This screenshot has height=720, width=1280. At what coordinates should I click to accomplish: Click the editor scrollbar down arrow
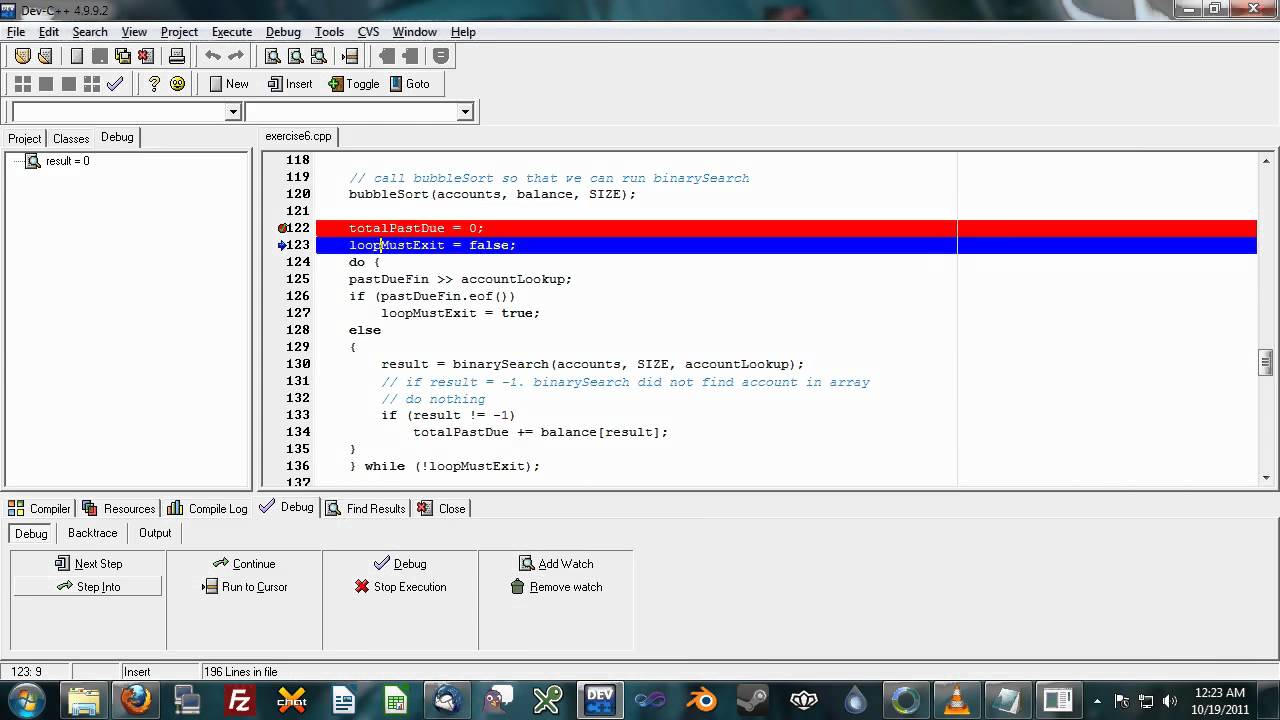click(x=1266, y=478)
